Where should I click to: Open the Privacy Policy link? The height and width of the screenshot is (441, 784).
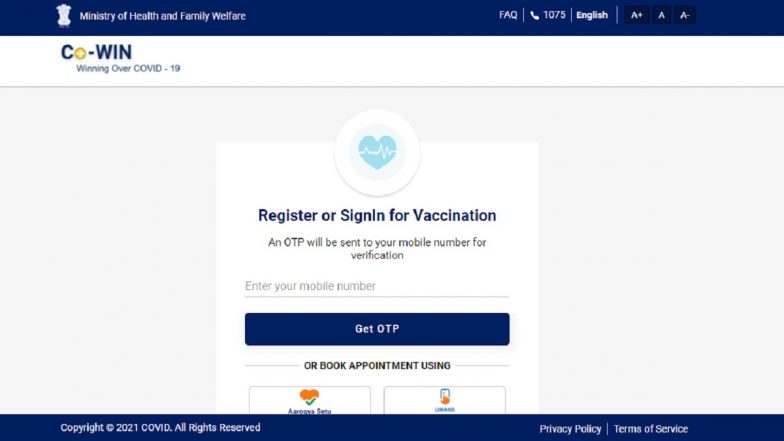[x=570, y=428]
